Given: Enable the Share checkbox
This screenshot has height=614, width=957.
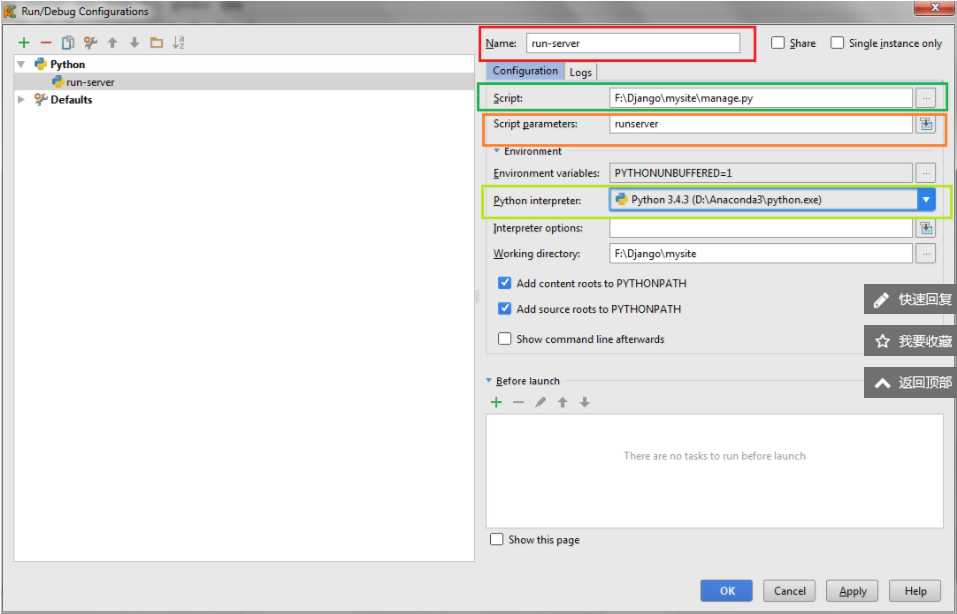Looking at the screenshot, I should (778, 43).
